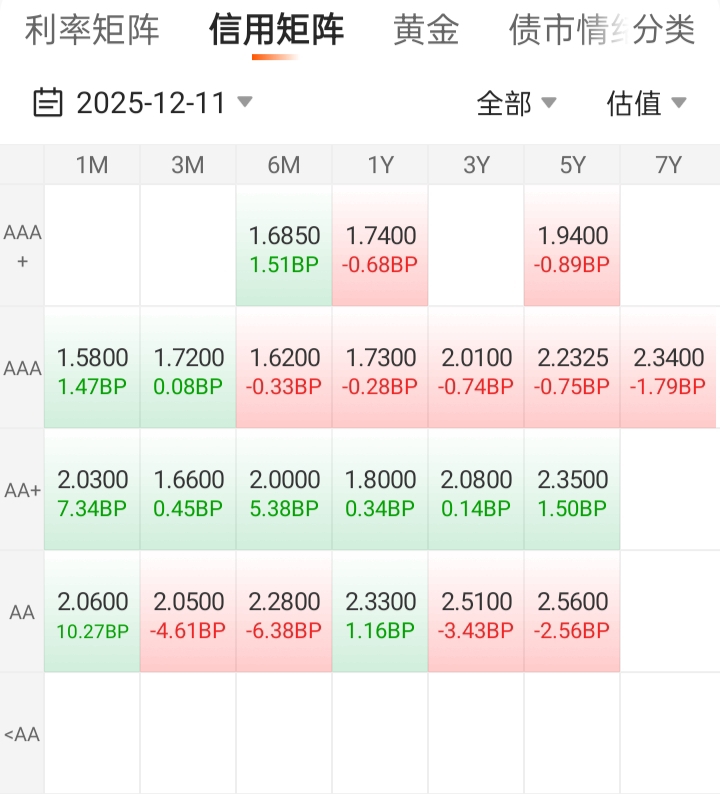Tap AAA+ 5Y cell showing 1.9400

coord(572,248)
